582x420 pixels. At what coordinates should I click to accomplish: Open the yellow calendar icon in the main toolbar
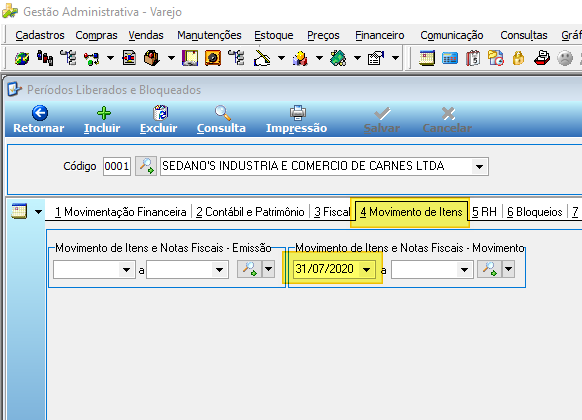[427, 58]
